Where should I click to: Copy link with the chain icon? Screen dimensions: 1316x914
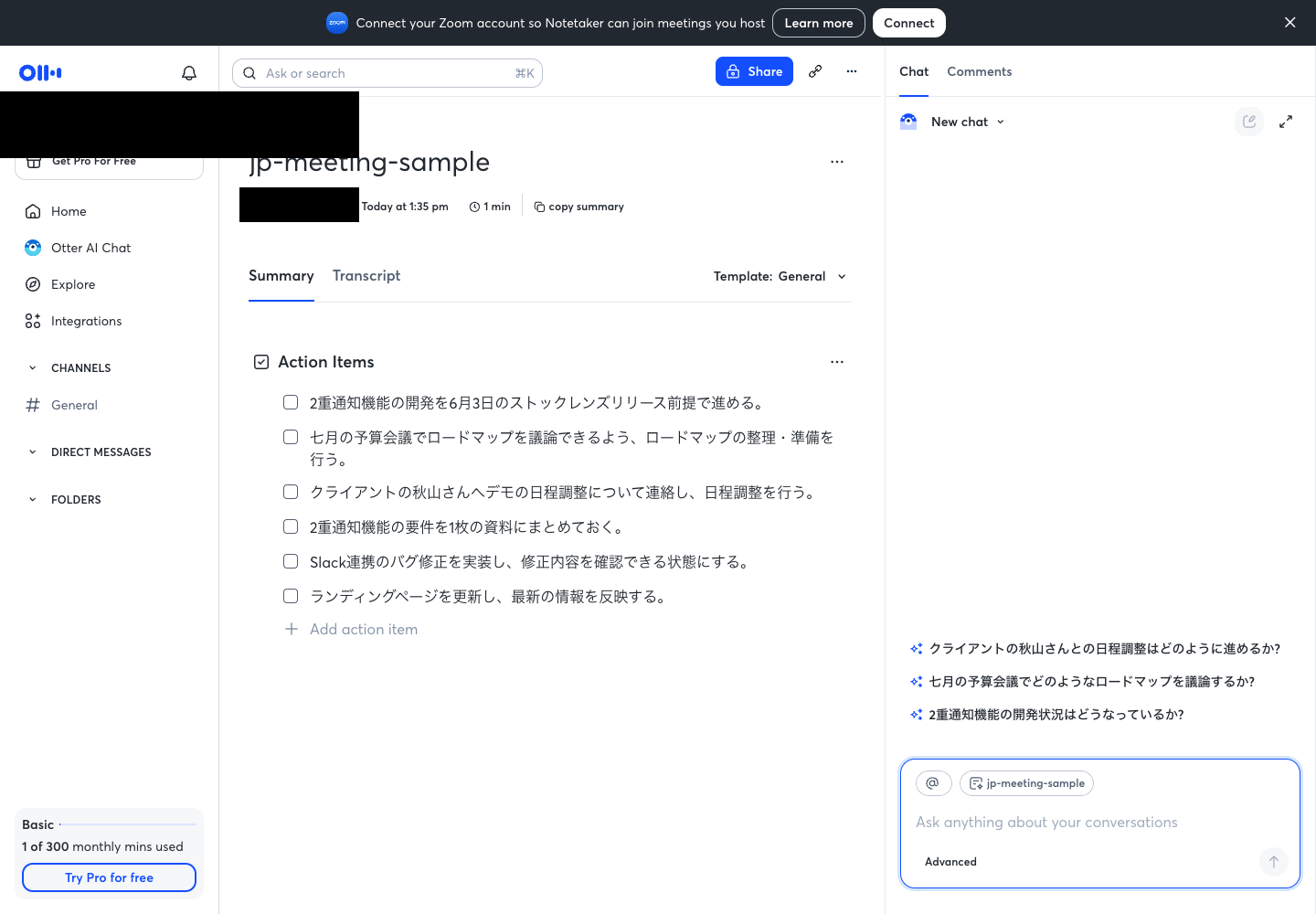pos(815,71)
